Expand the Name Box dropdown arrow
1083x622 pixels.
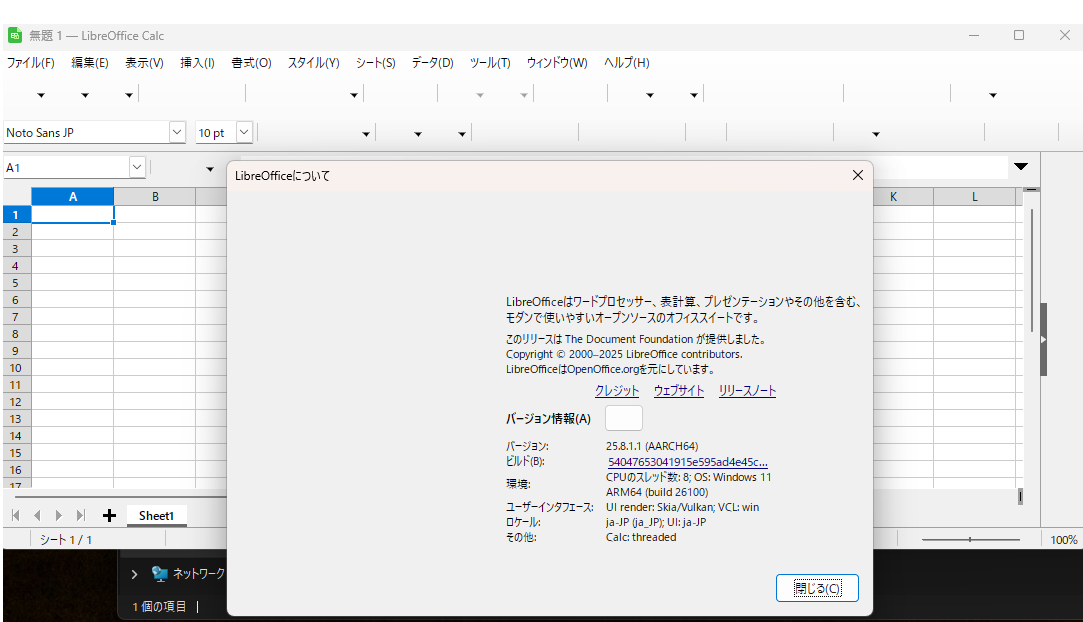coord(137,168)
